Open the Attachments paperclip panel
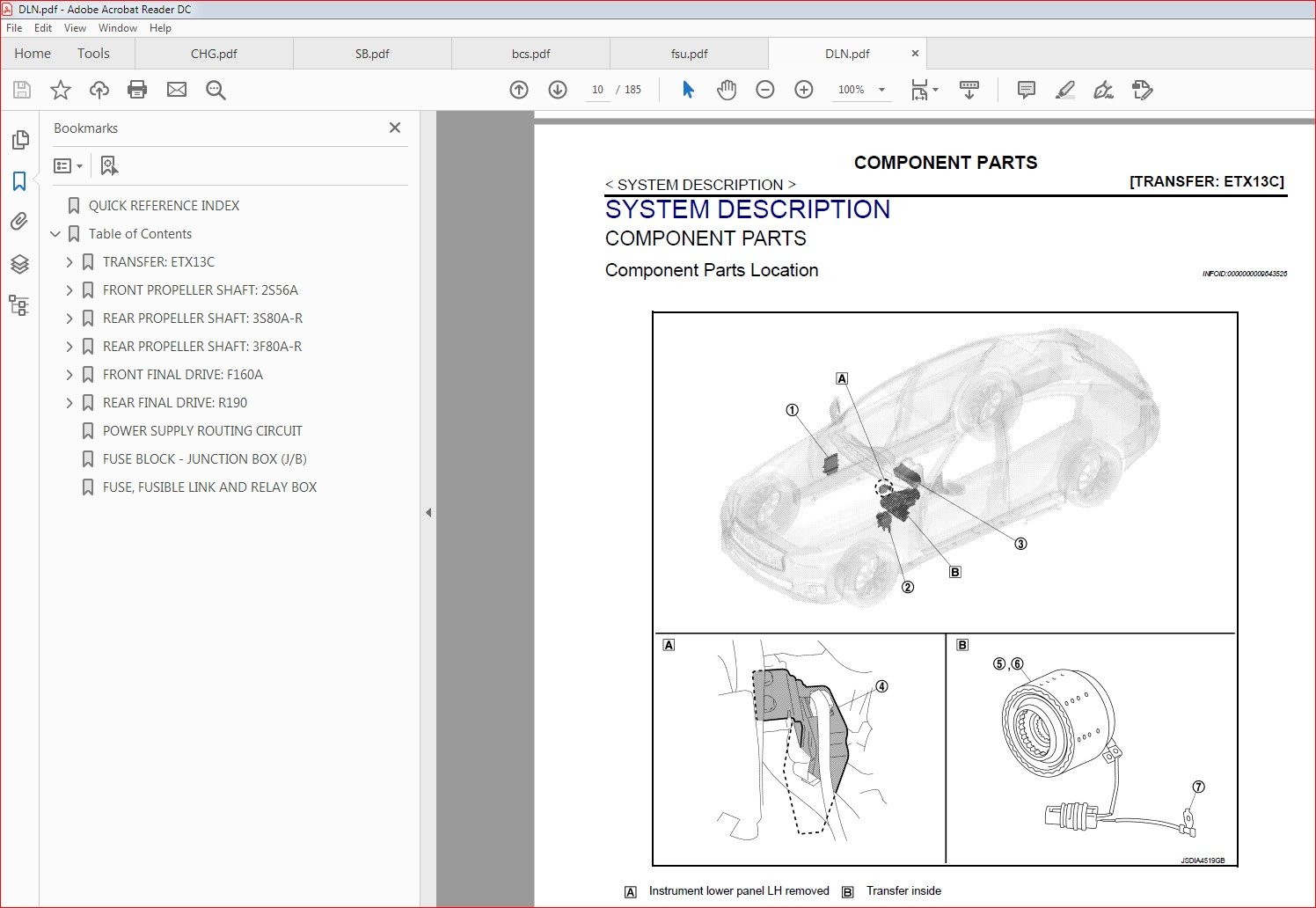 pos(19,222)
